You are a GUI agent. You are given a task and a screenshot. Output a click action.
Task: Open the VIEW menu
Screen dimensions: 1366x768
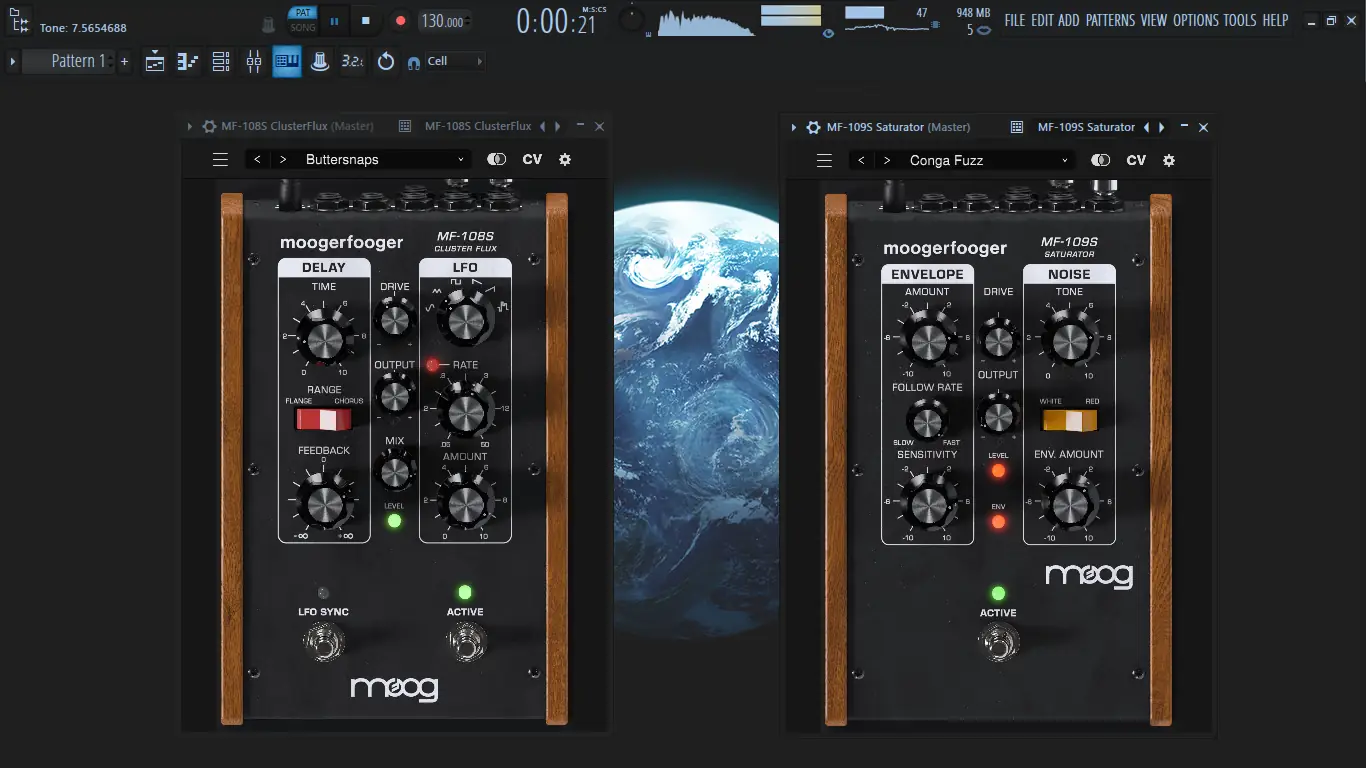point(1154,20)
